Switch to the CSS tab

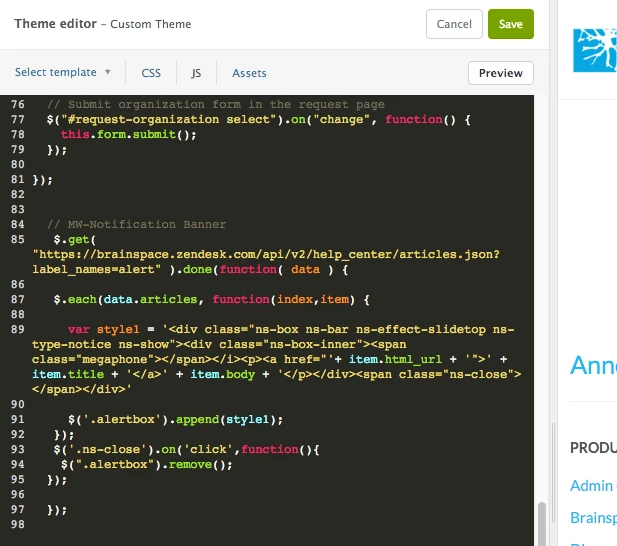pyautogui.click(x=151, y=73)
